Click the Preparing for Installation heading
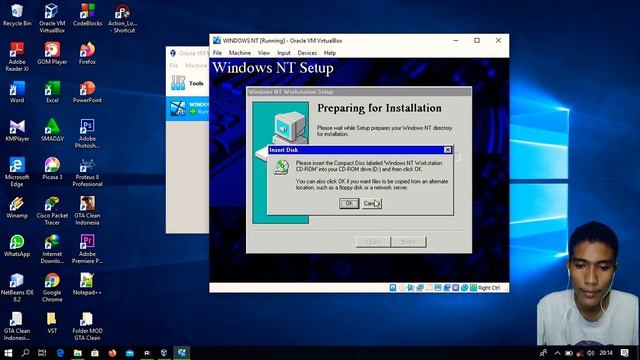 point(379,108)
